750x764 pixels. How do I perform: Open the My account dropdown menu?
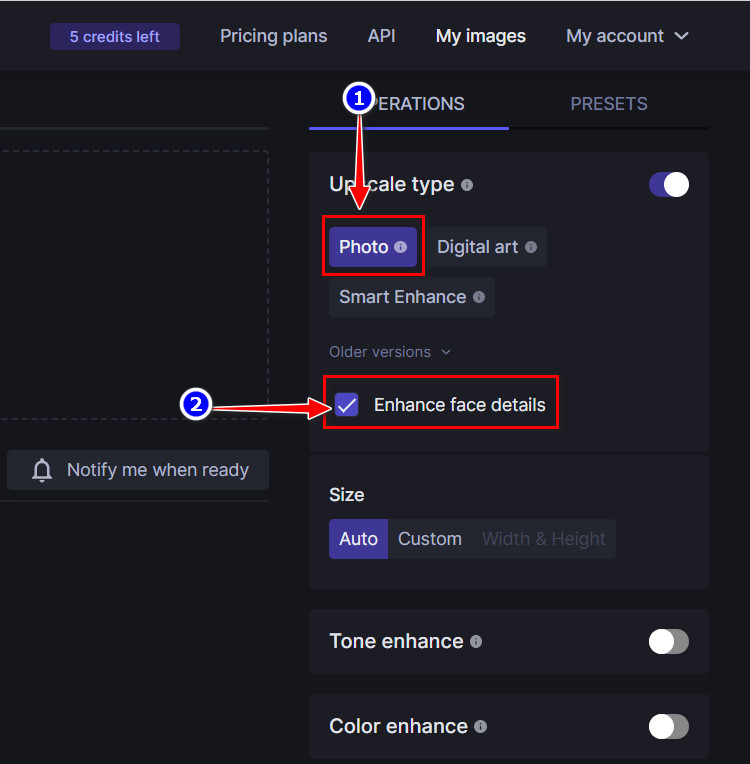click(x=627, y=36)
